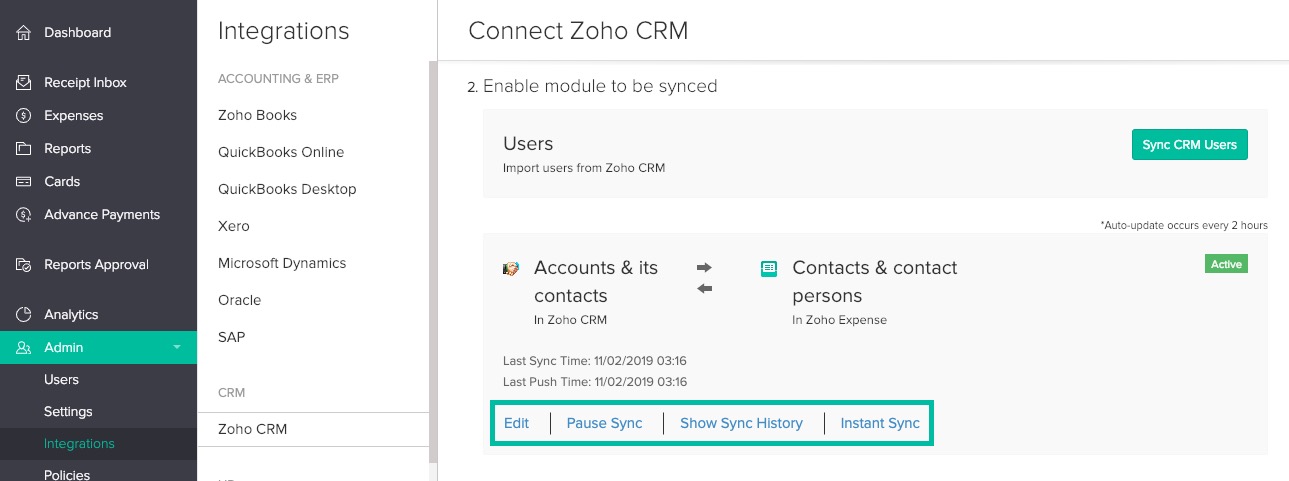This screenshot has width=1289, height=481.
Task: Click the Receipt Inbox icon
Action: (24, 83)
